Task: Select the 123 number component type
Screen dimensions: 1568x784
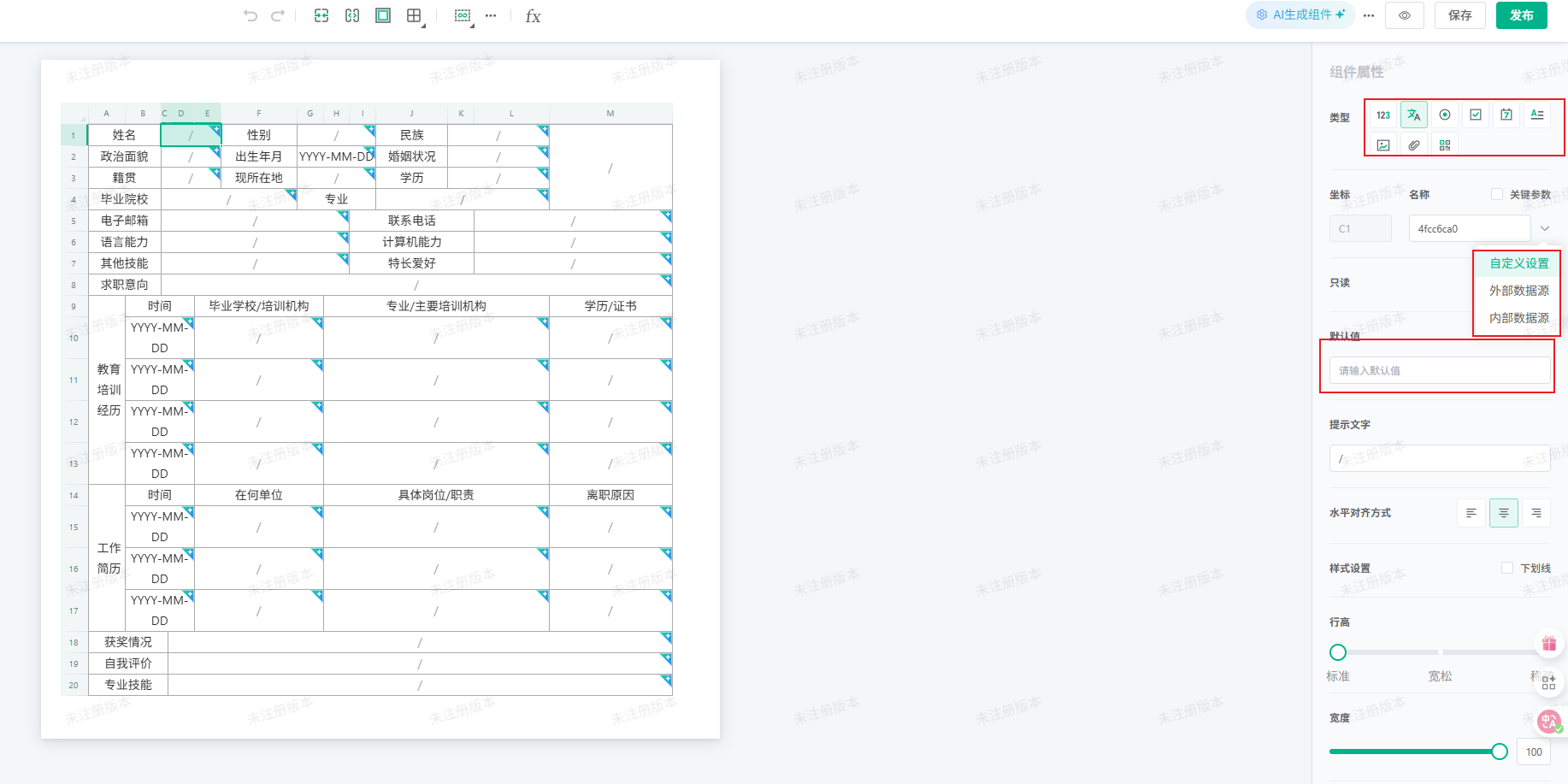Action: click(x=1383, y=115)
